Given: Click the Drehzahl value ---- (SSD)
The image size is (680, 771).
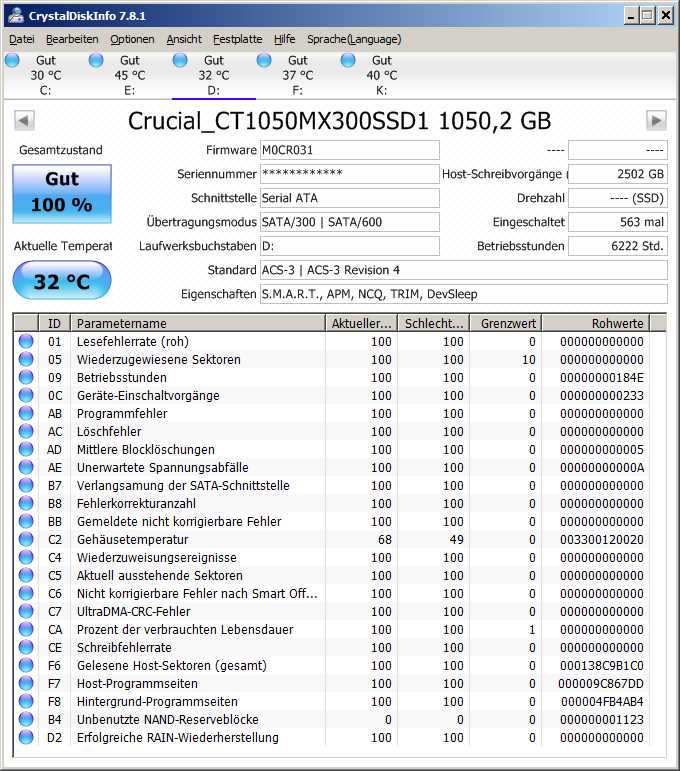Looking at the screenshot, I should (x=618, y=198).
